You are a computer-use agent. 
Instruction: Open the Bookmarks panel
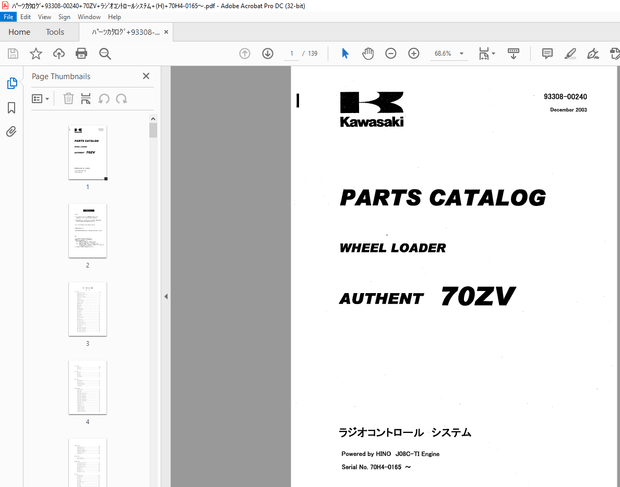point(11,108)
